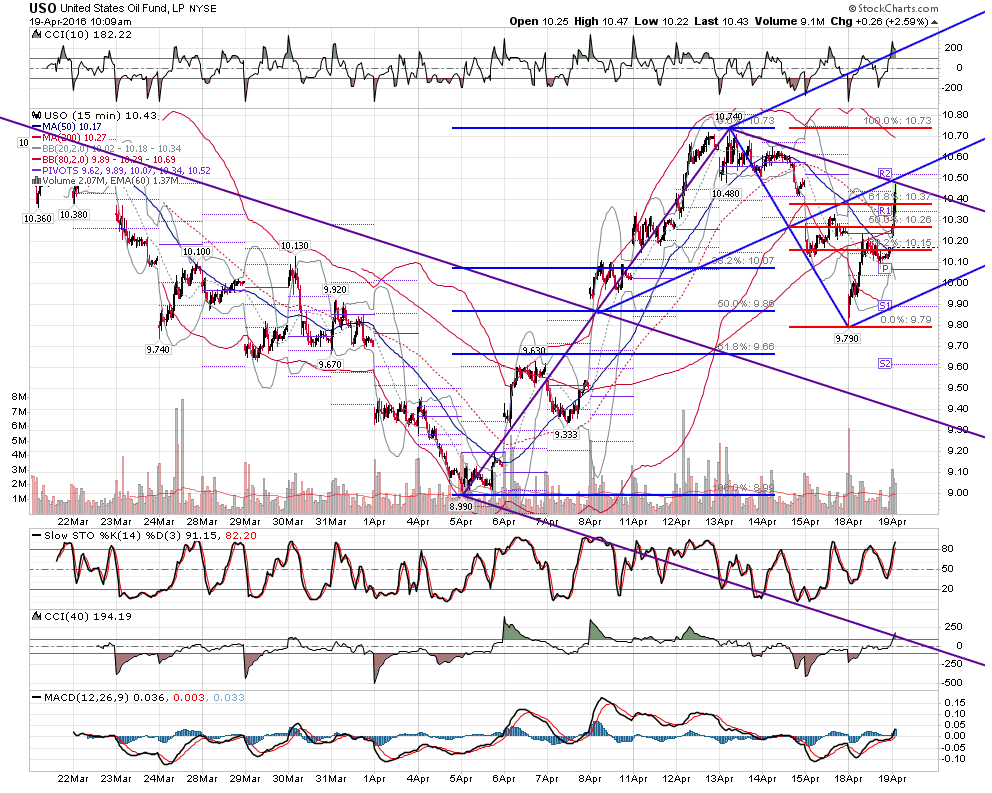
Task: Click the United States Oil Fund, LP name
Action: click(123, 9)
